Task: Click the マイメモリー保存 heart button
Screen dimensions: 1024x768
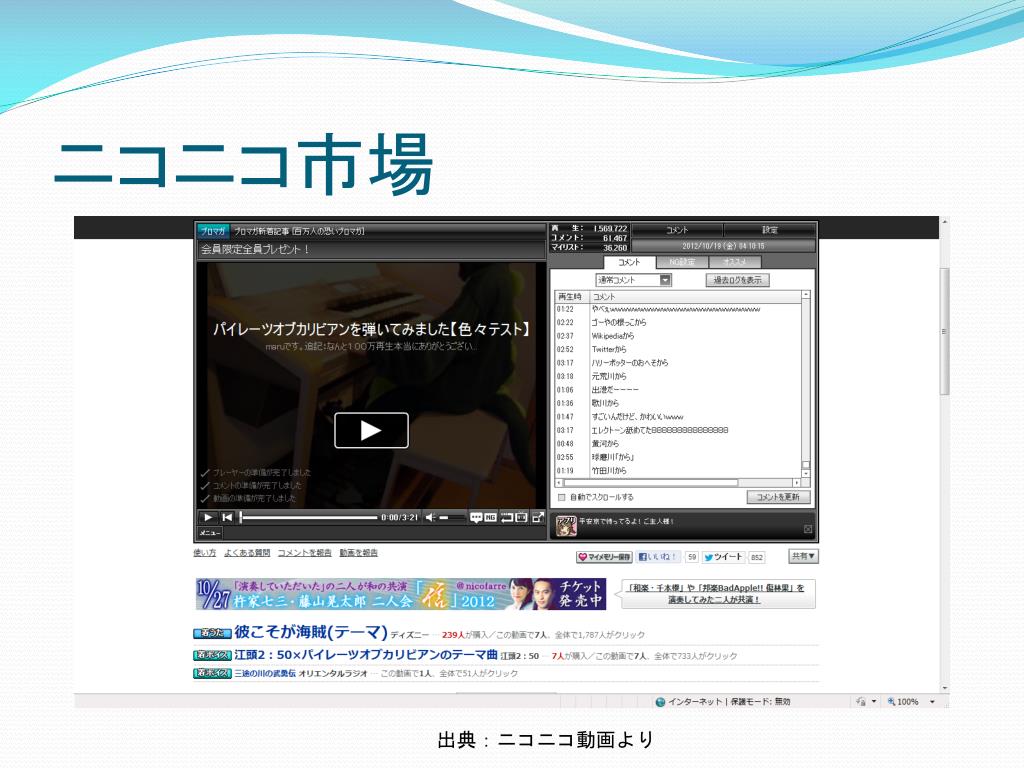Action: click(x=604, y=557)
